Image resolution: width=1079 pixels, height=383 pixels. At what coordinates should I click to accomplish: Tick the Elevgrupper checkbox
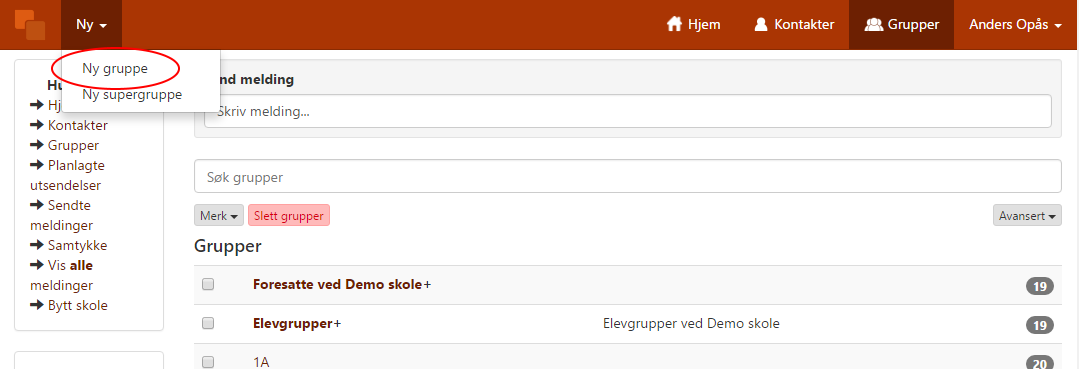click(208, 323)
